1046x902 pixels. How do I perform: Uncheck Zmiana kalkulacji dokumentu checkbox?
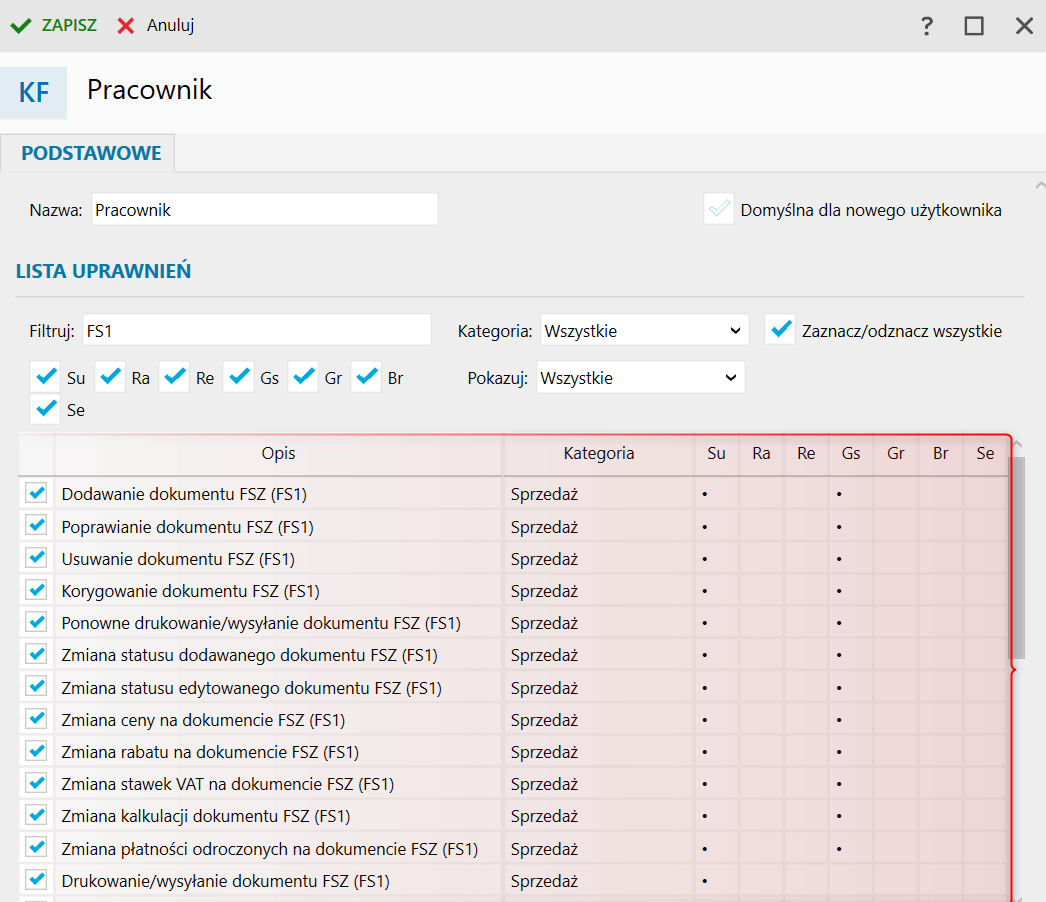36,815
